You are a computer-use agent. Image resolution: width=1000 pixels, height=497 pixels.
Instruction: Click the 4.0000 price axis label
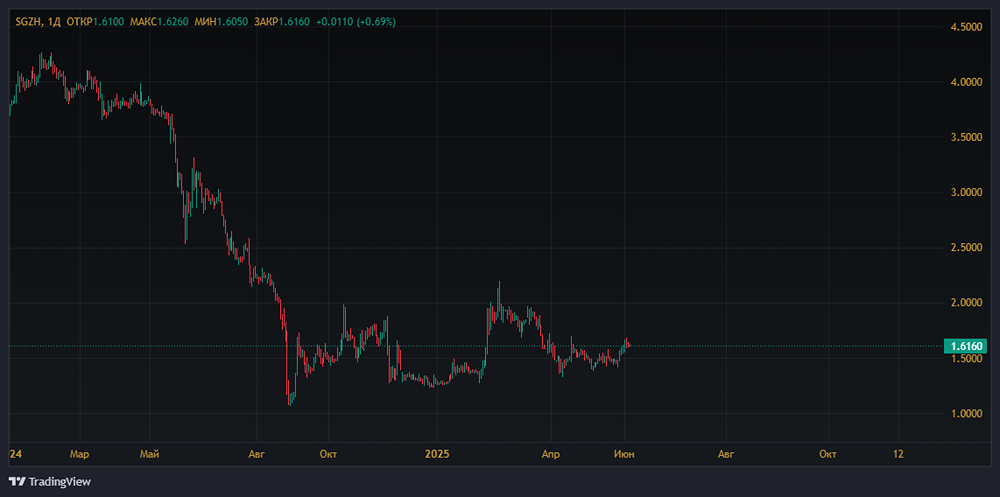pyautogui.click(x=966, y=82)
